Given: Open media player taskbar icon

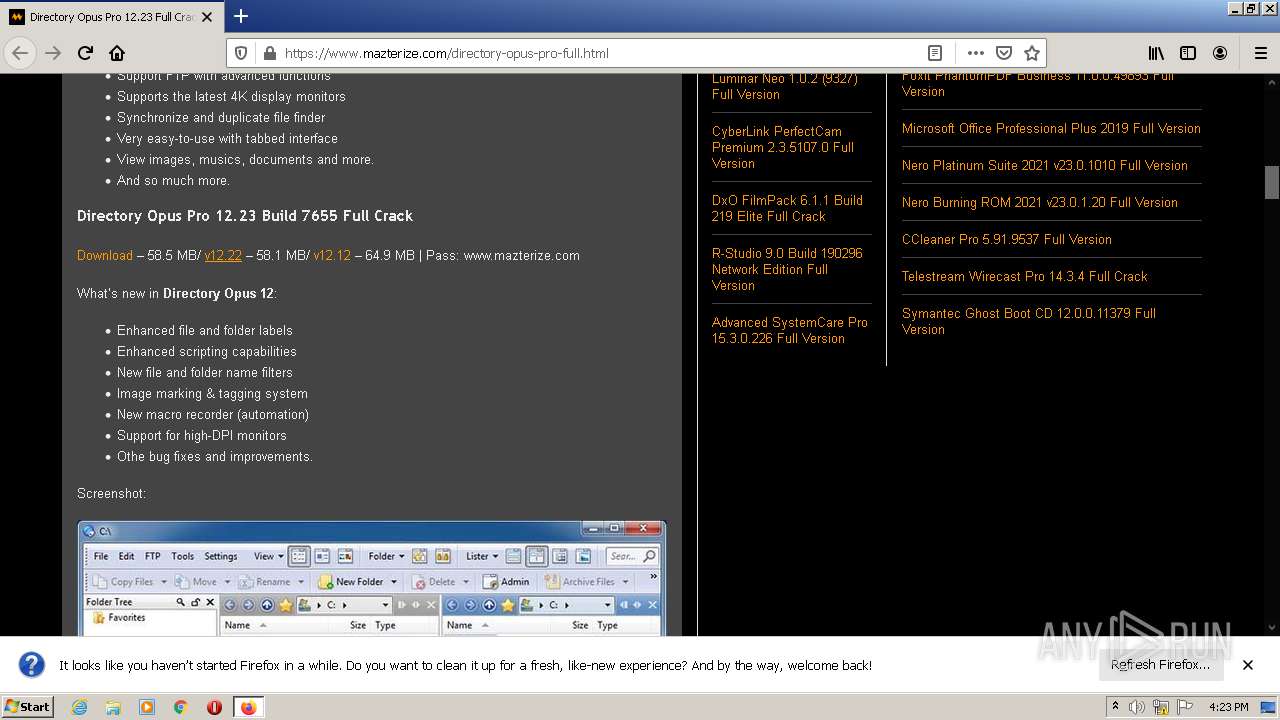Looking at the screenshot, I should [x=147, y=707].
